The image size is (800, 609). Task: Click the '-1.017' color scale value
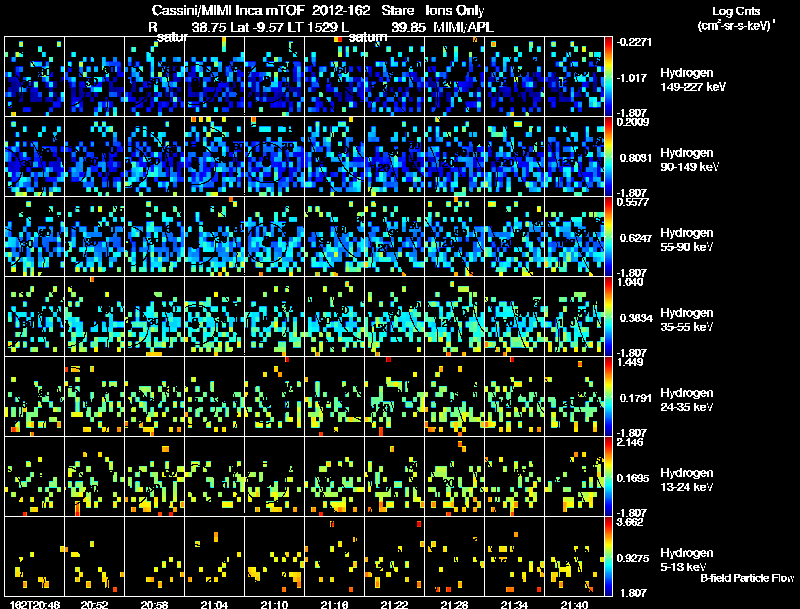tap(633, 78)
